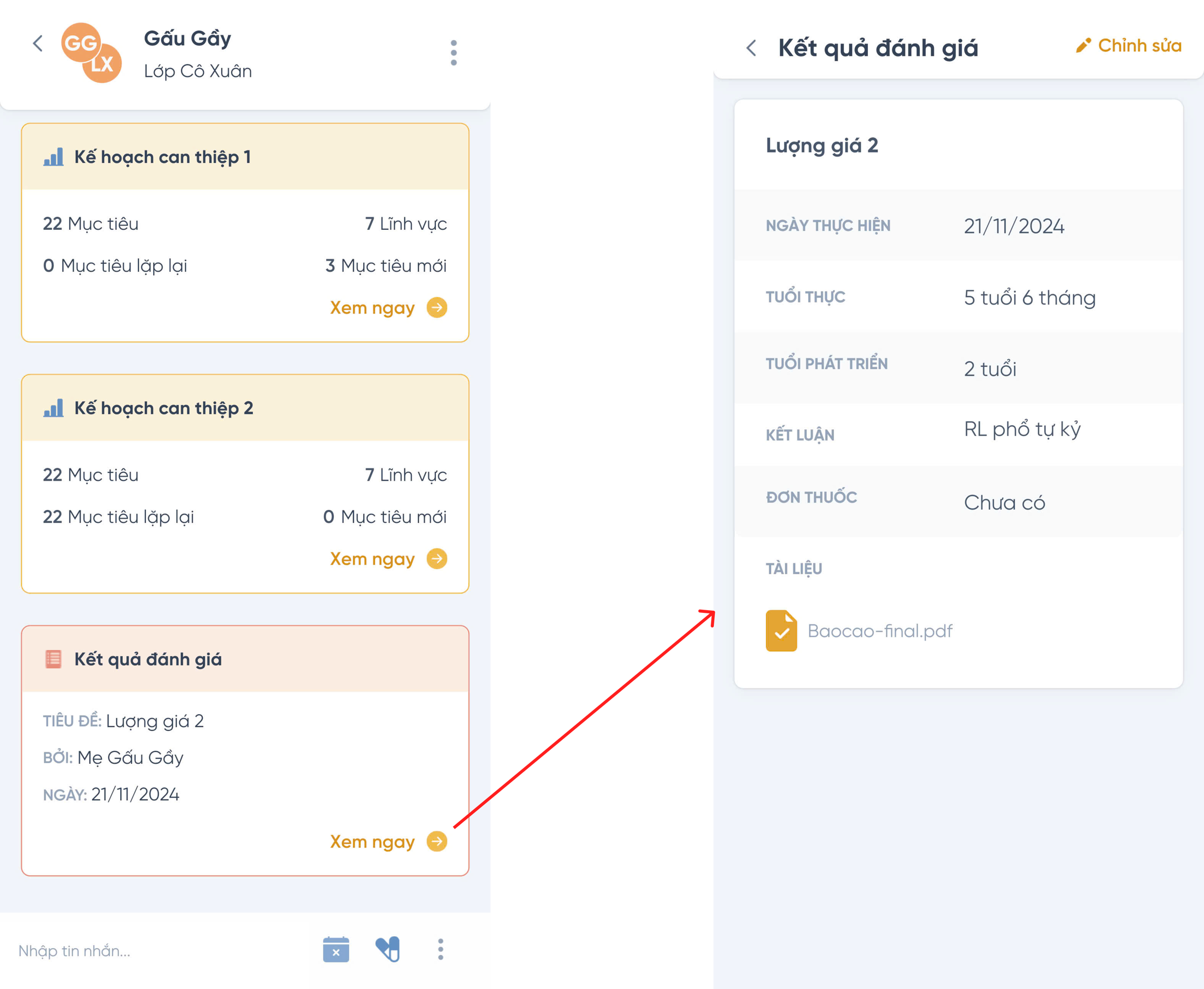Open Kết quả đánh giá via Xem ngay

click(389, 842)
